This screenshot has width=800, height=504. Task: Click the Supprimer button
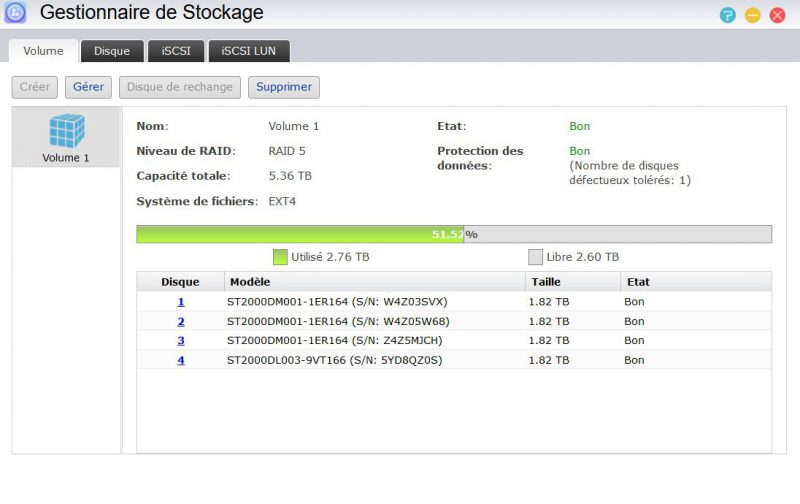pos(284,87)
